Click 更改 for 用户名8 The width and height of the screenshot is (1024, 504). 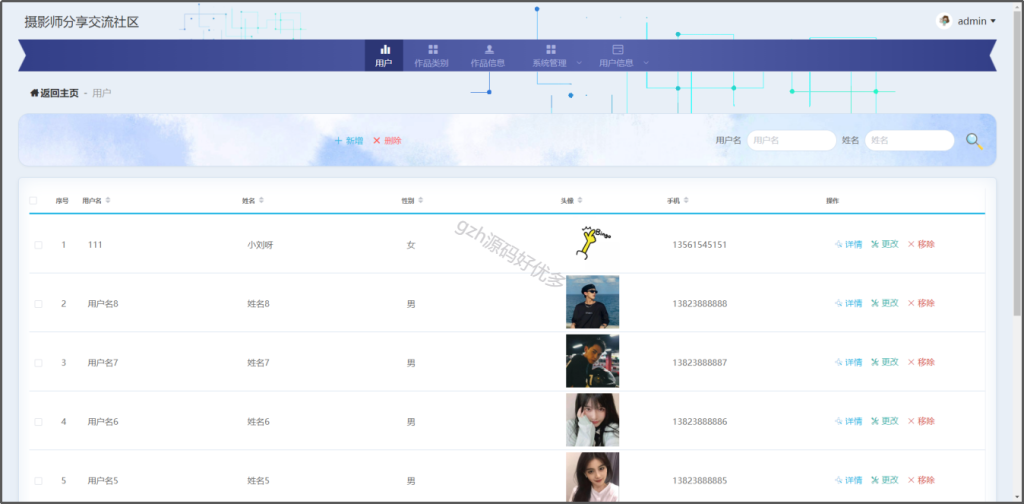click(x=885, y=303)
